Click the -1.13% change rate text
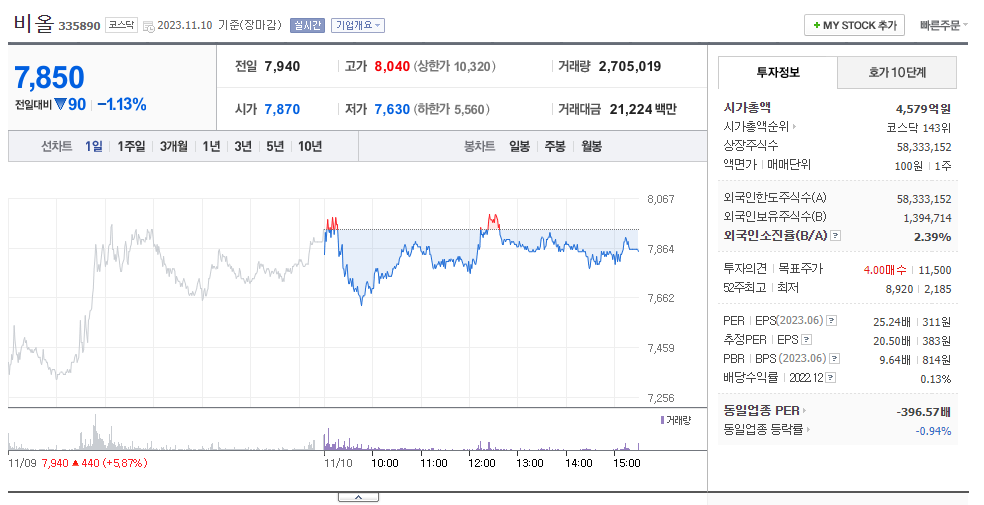 122,104
